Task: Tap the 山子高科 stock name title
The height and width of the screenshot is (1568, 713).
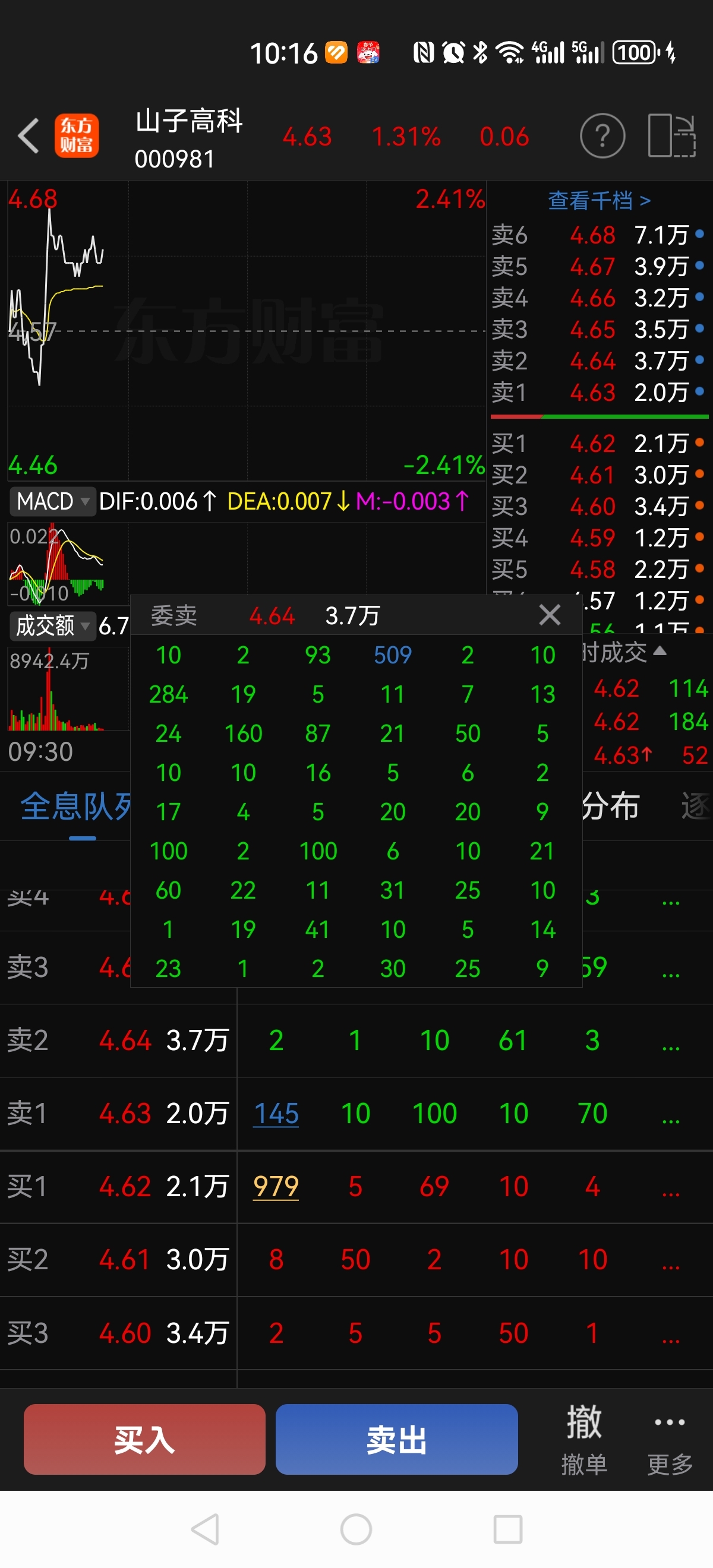Action: tap(189, 121)
